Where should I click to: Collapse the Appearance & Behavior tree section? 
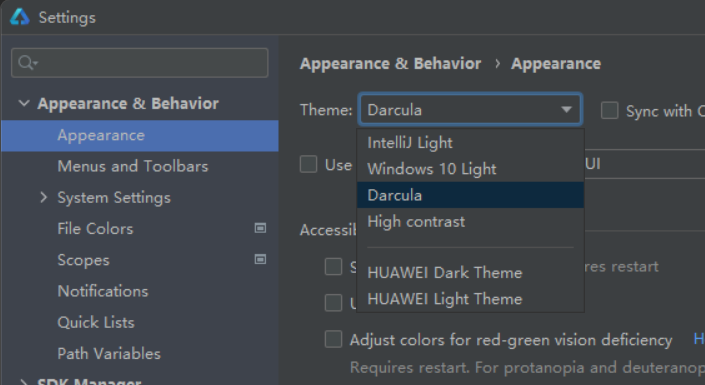[x=24, y=103]
